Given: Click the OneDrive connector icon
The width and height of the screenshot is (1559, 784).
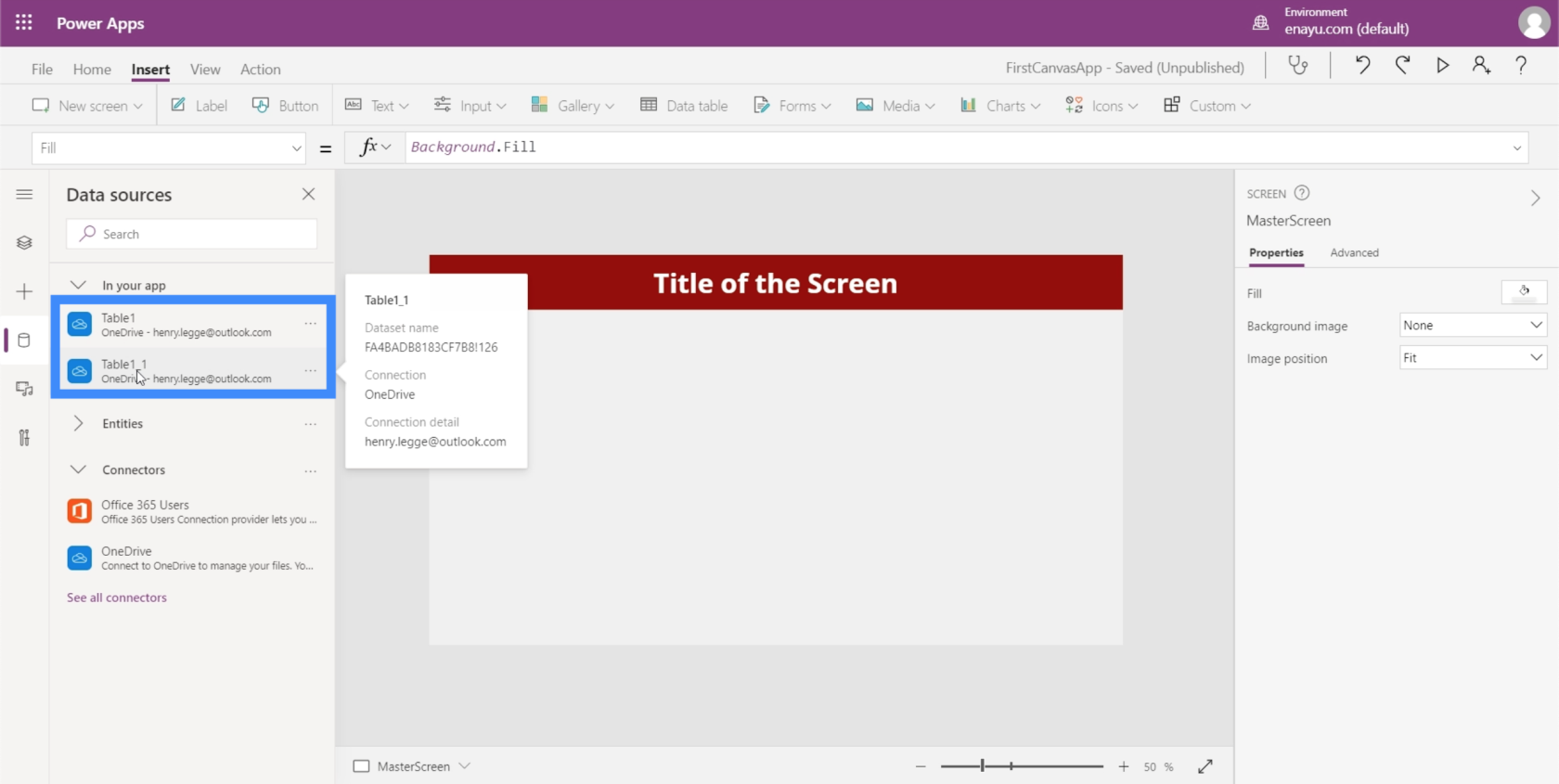Looking at the screenshot, I should coord(80,558).
